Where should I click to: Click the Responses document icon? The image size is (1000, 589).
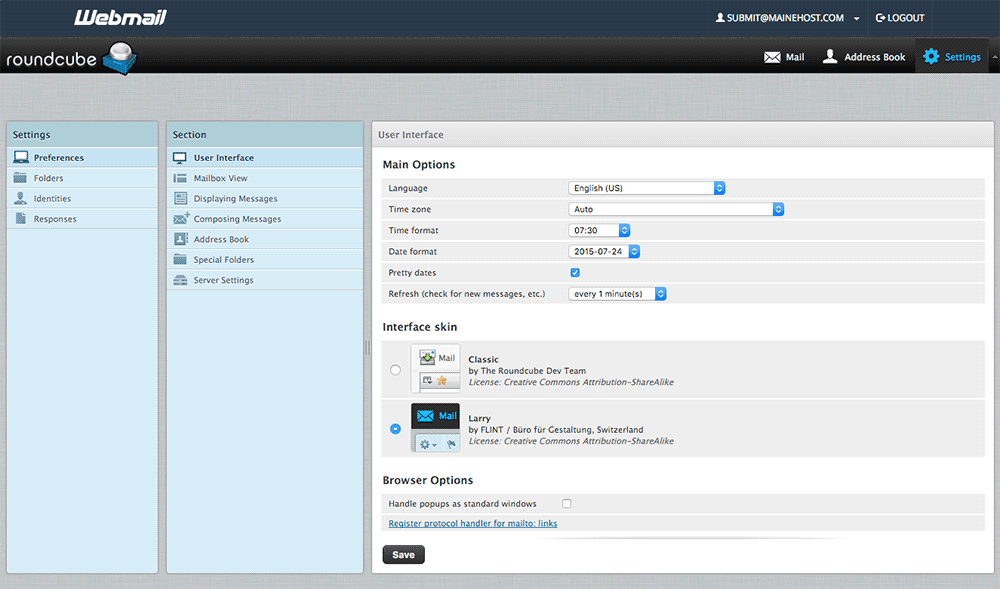coord(21,219)
